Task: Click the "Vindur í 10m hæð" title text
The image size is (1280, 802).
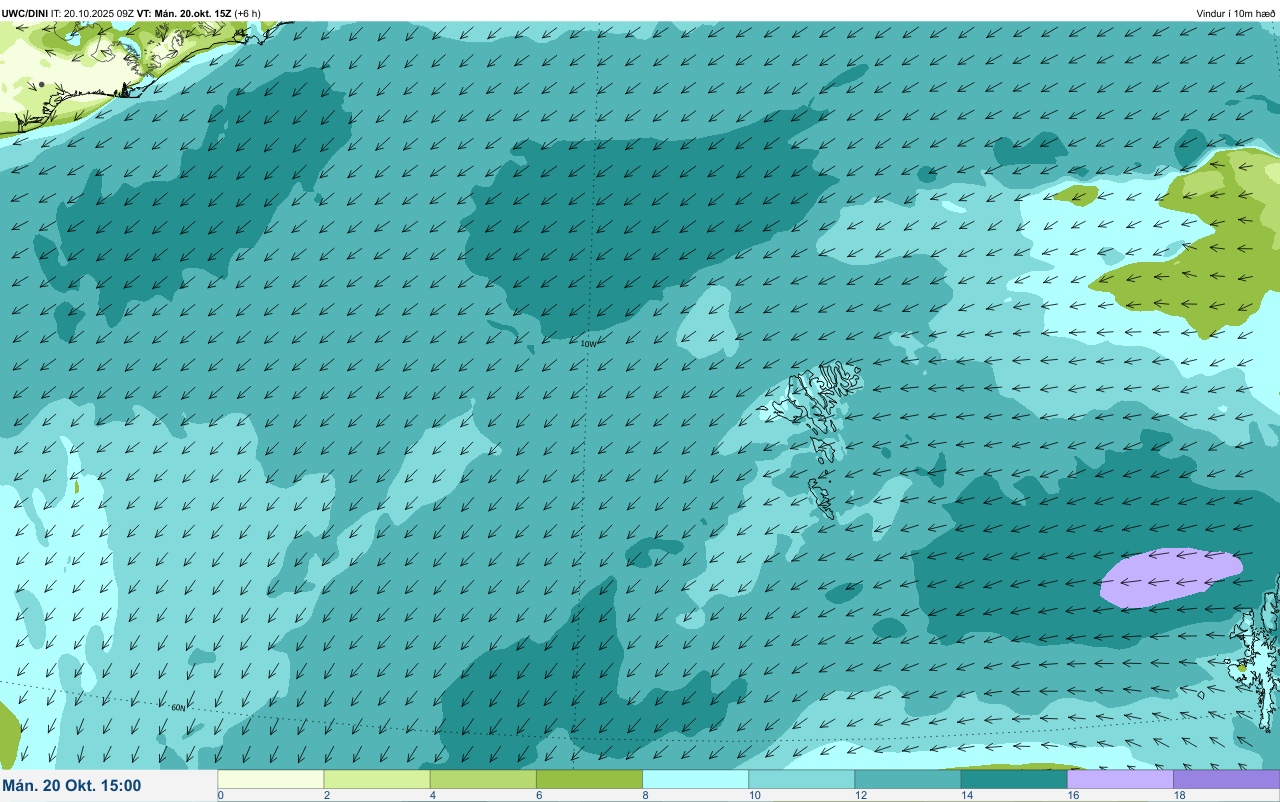Action: click(1236, 14)
